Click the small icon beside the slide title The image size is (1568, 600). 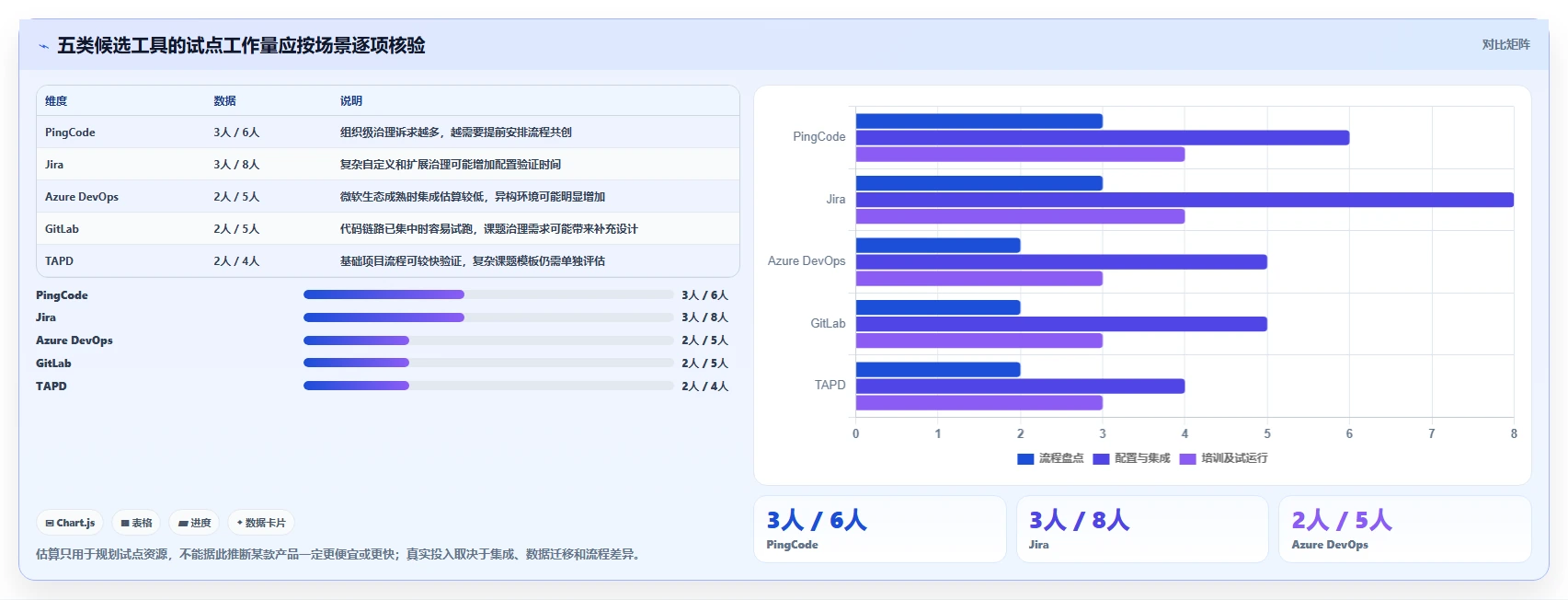click(x=43, y=46)
